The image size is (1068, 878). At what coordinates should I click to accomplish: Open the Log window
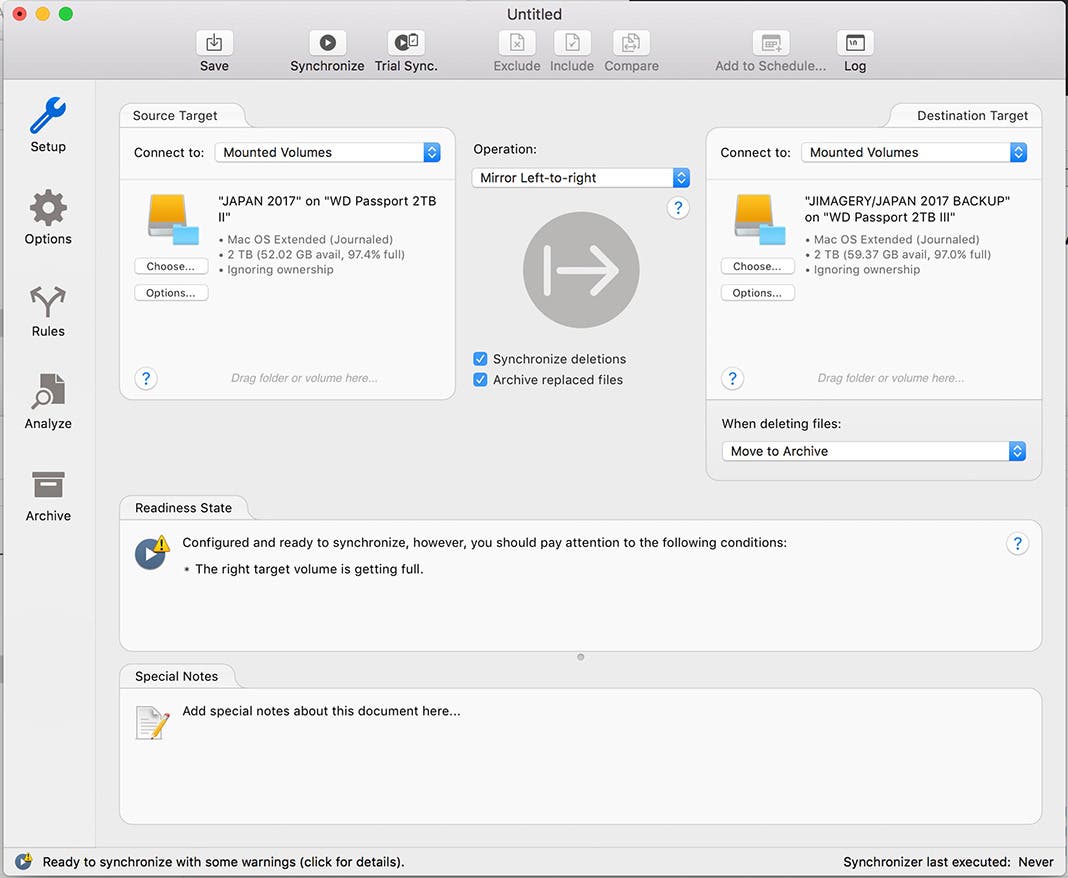[855, 43]
